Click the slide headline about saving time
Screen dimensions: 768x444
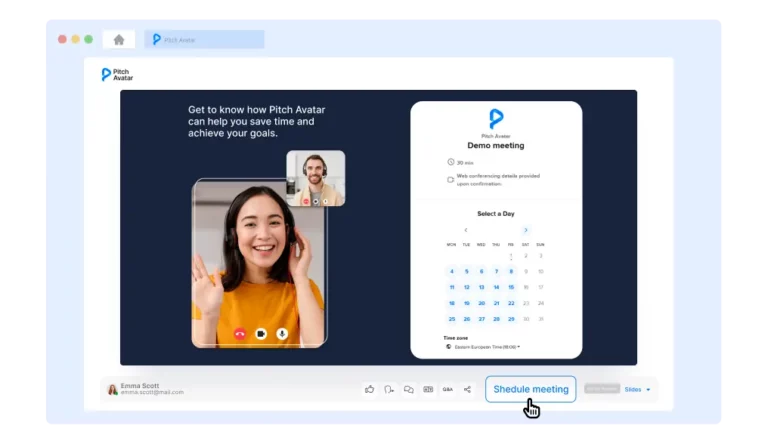click(257, 122)
